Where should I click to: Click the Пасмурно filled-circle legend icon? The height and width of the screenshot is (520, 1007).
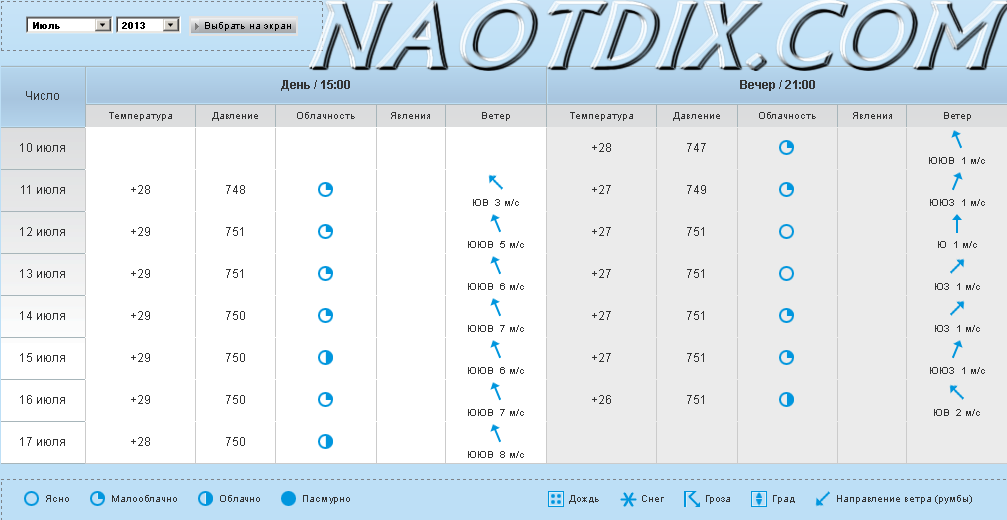point(288,498)
